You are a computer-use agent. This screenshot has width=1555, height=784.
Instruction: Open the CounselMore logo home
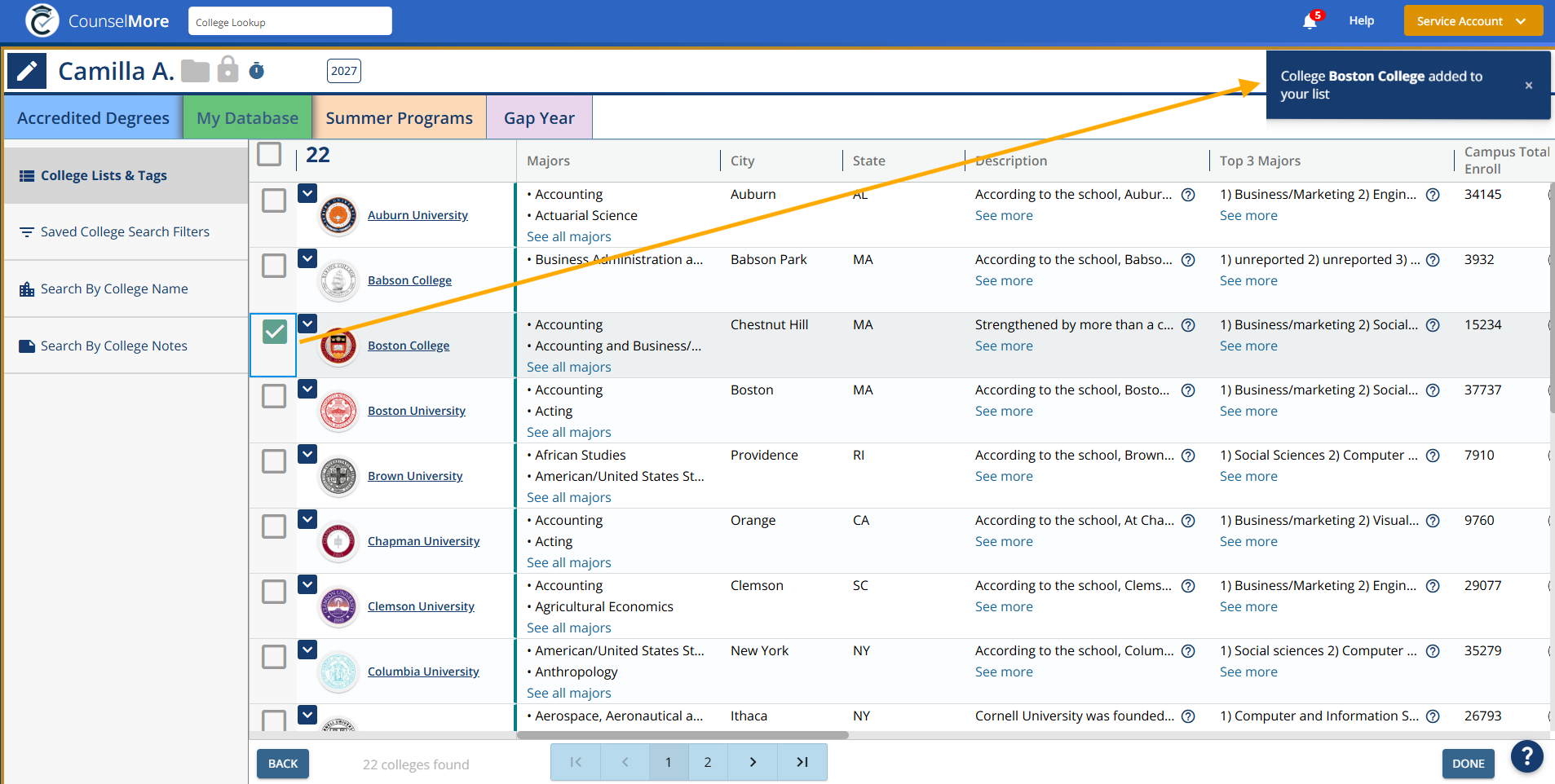coord(98,21)
